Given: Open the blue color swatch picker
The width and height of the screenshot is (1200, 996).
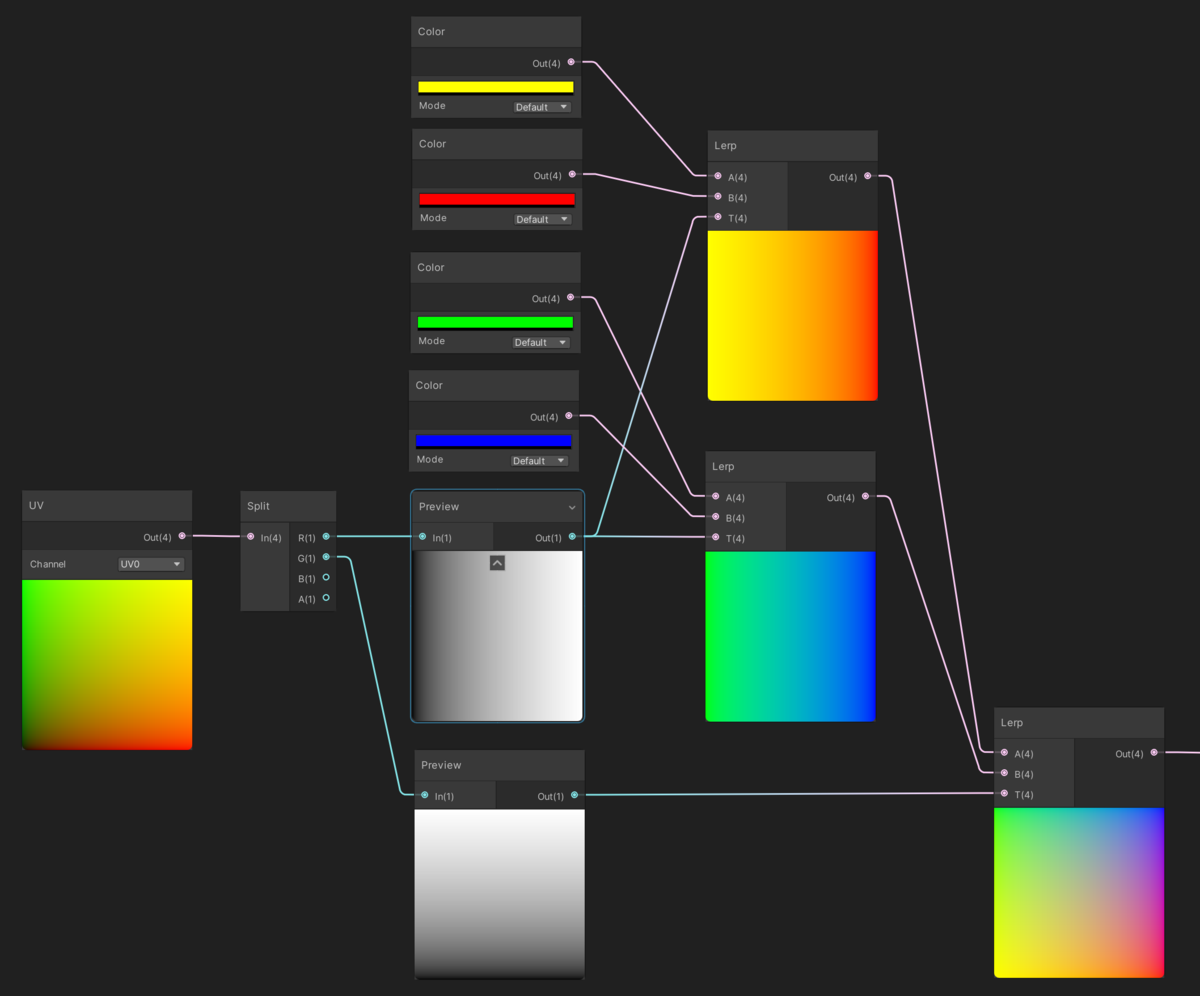Looking at the screenshot, I should tap(494, 441).
